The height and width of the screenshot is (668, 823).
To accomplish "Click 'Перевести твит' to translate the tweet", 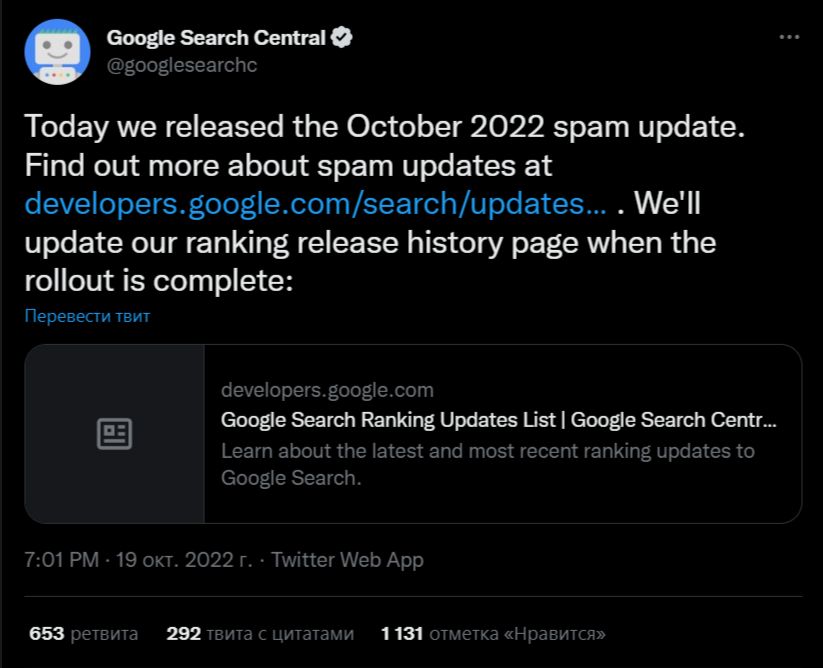I will (87, 317).
